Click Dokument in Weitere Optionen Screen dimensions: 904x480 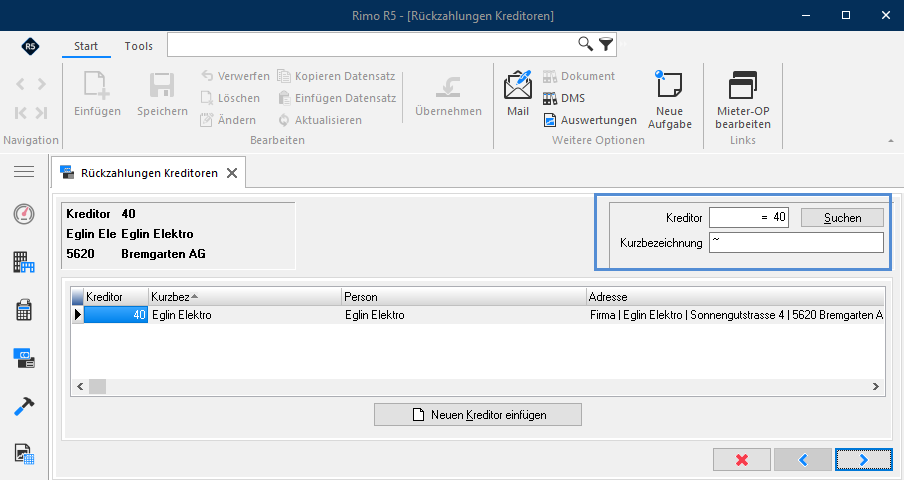point(579,76)
